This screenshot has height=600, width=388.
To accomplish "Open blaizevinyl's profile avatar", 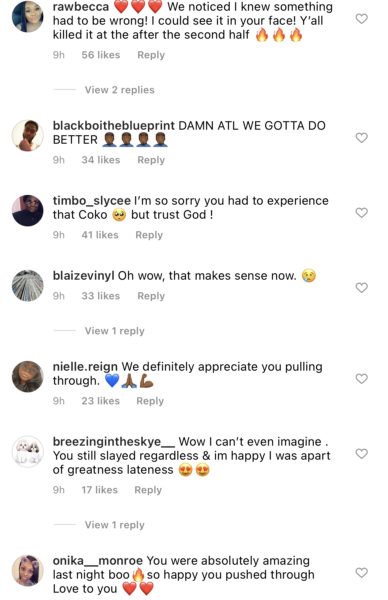I will point(28,285).
